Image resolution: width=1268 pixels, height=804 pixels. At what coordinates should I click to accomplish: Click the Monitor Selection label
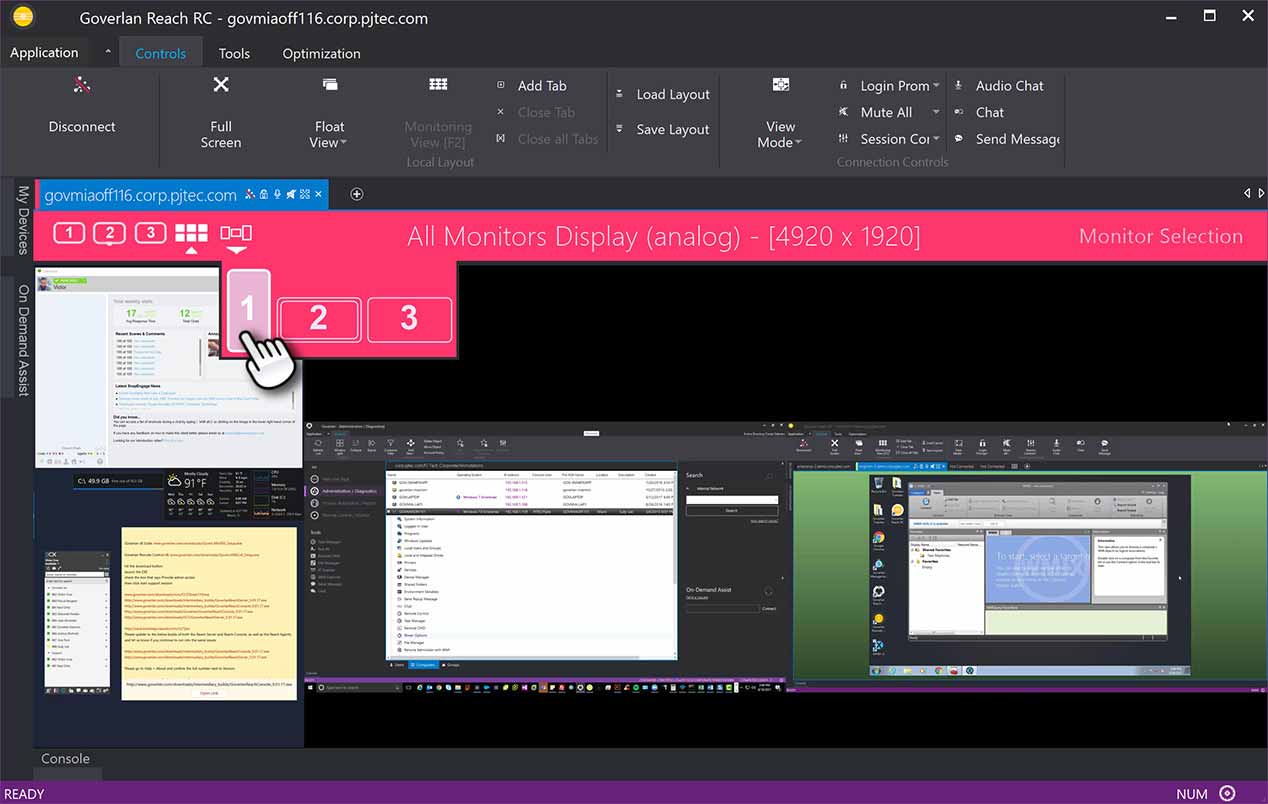(1161, 237)
